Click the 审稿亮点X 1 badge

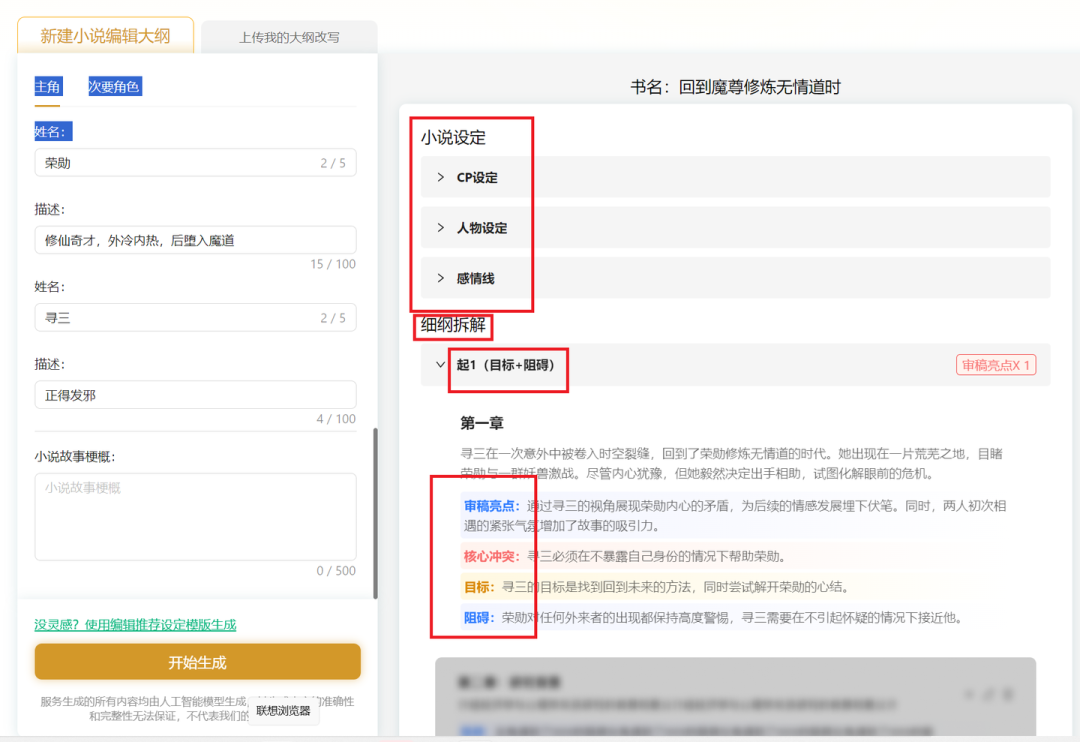(x=996, y=366)
